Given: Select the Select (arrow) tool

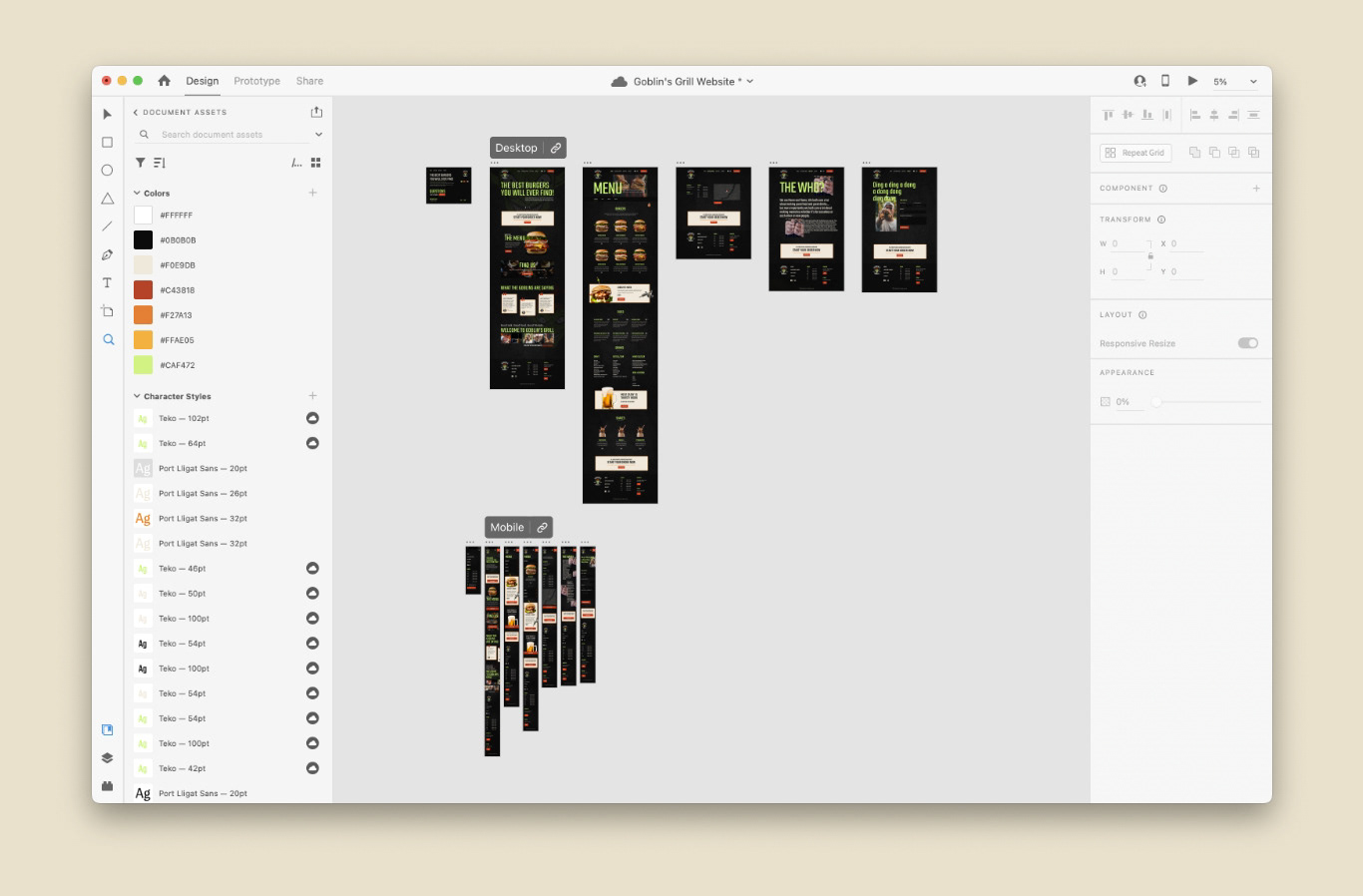Looking at the screenshot, I should click(108, 115).
